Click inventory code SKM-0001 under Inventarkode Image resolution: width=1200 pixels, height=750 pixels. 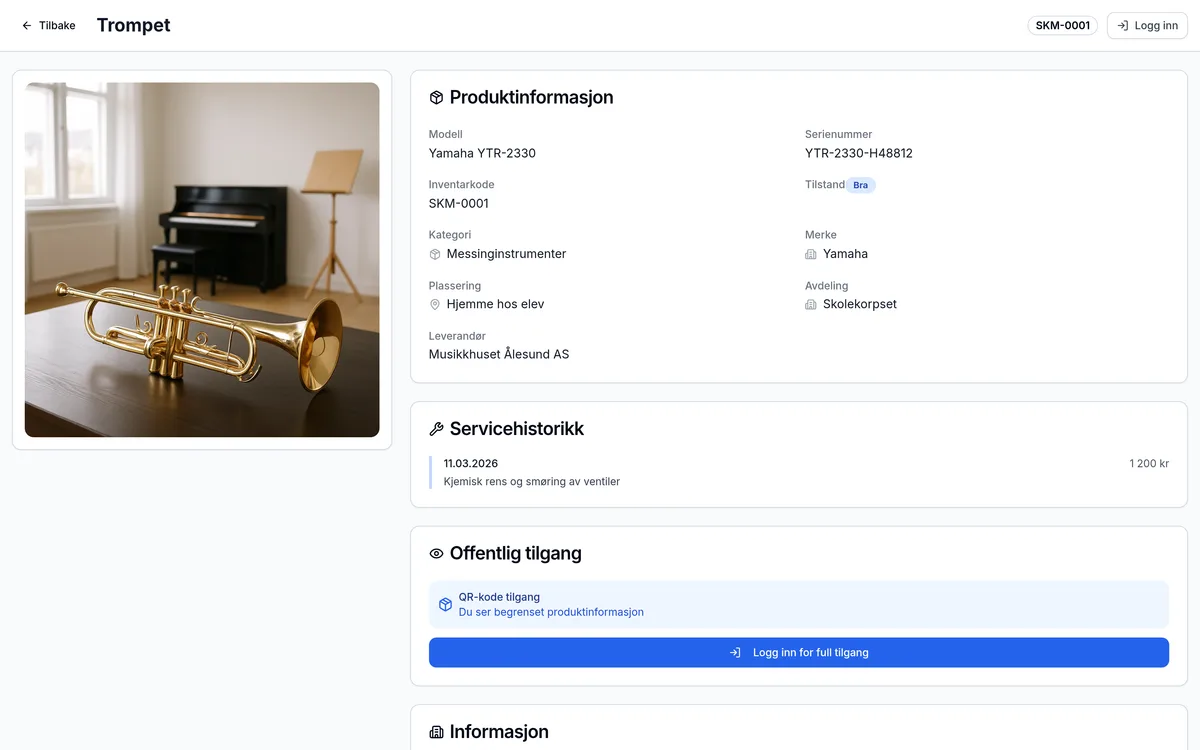459,203
